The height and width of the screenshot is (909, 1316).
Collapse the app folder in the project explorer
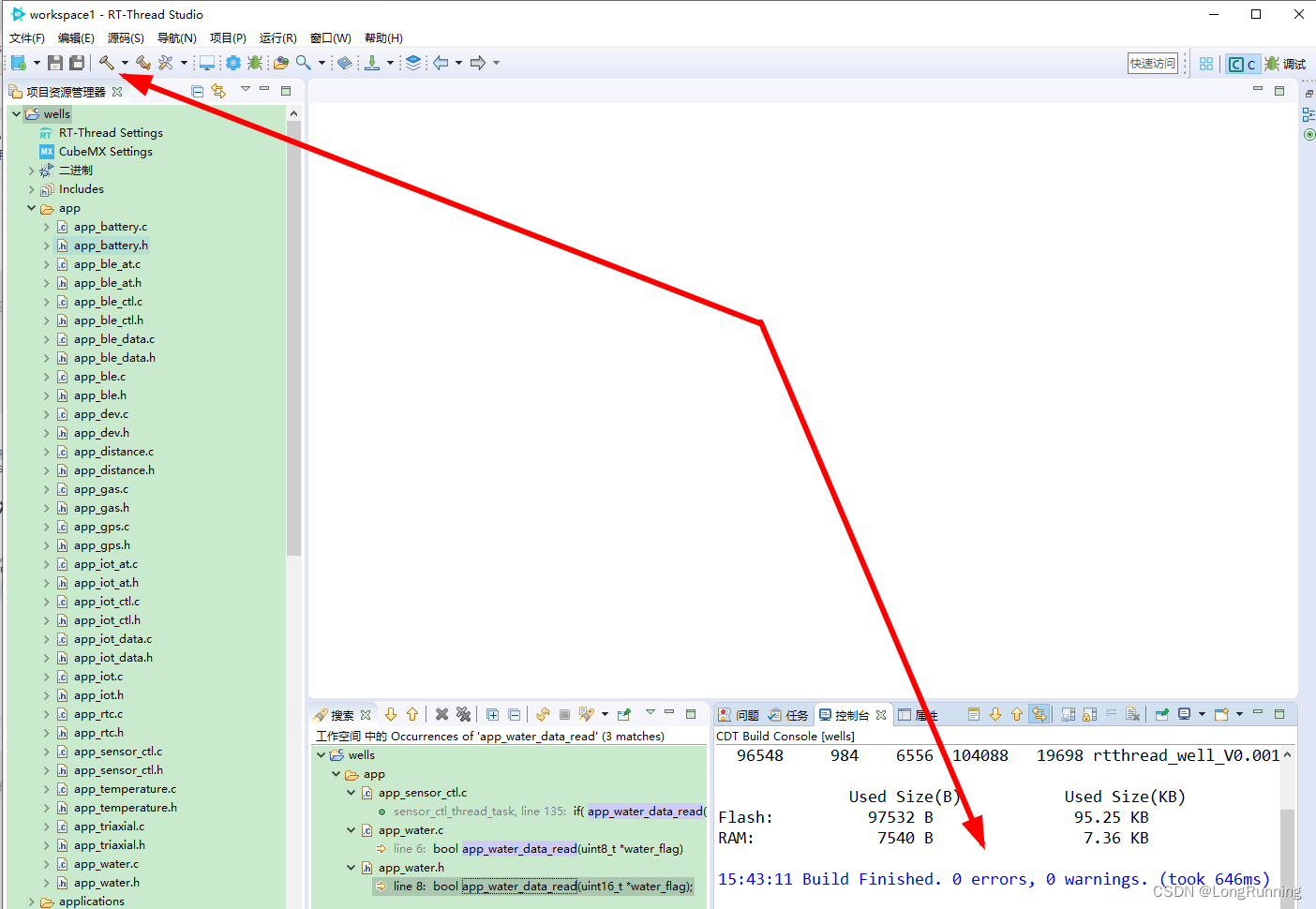pyautogui.click(x=31, y=208)
